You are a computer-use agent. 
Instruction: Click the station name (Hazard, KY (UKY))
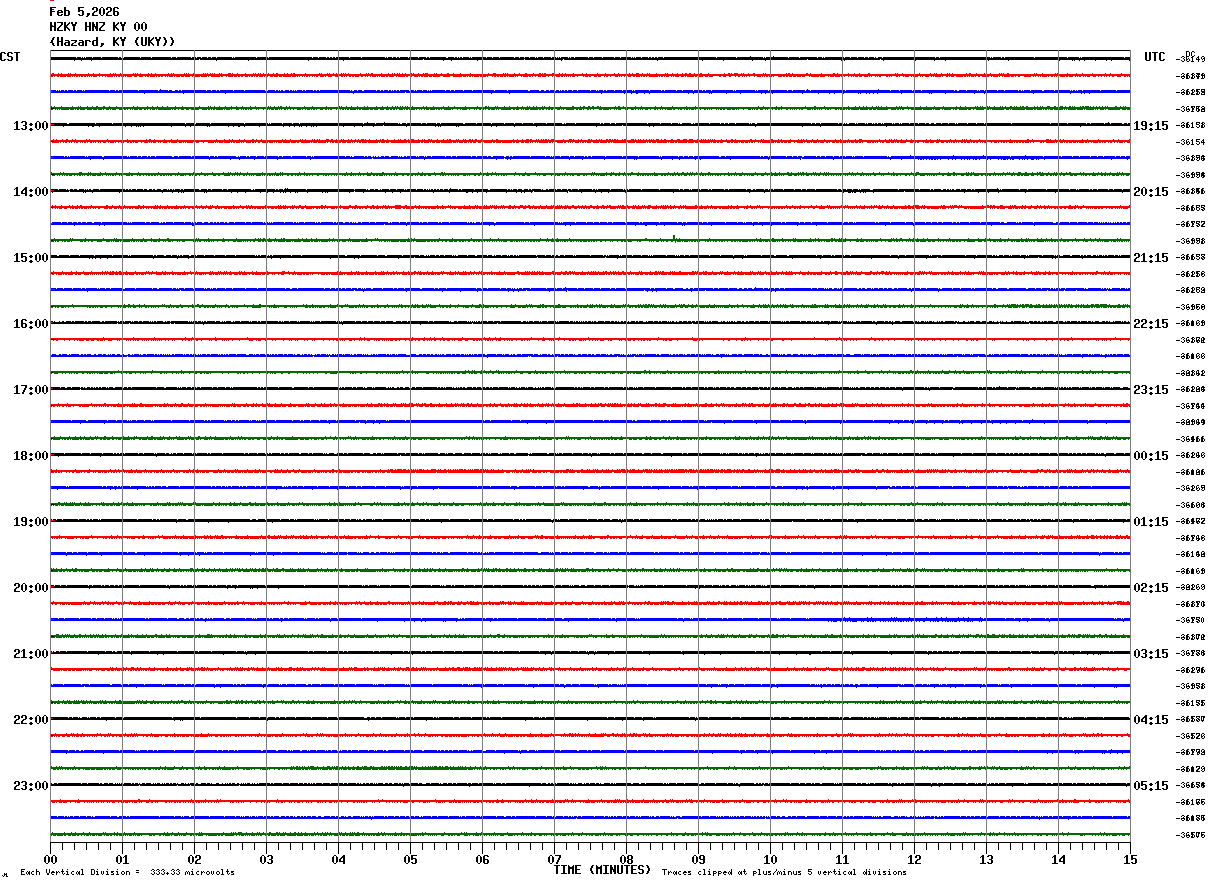112,42
